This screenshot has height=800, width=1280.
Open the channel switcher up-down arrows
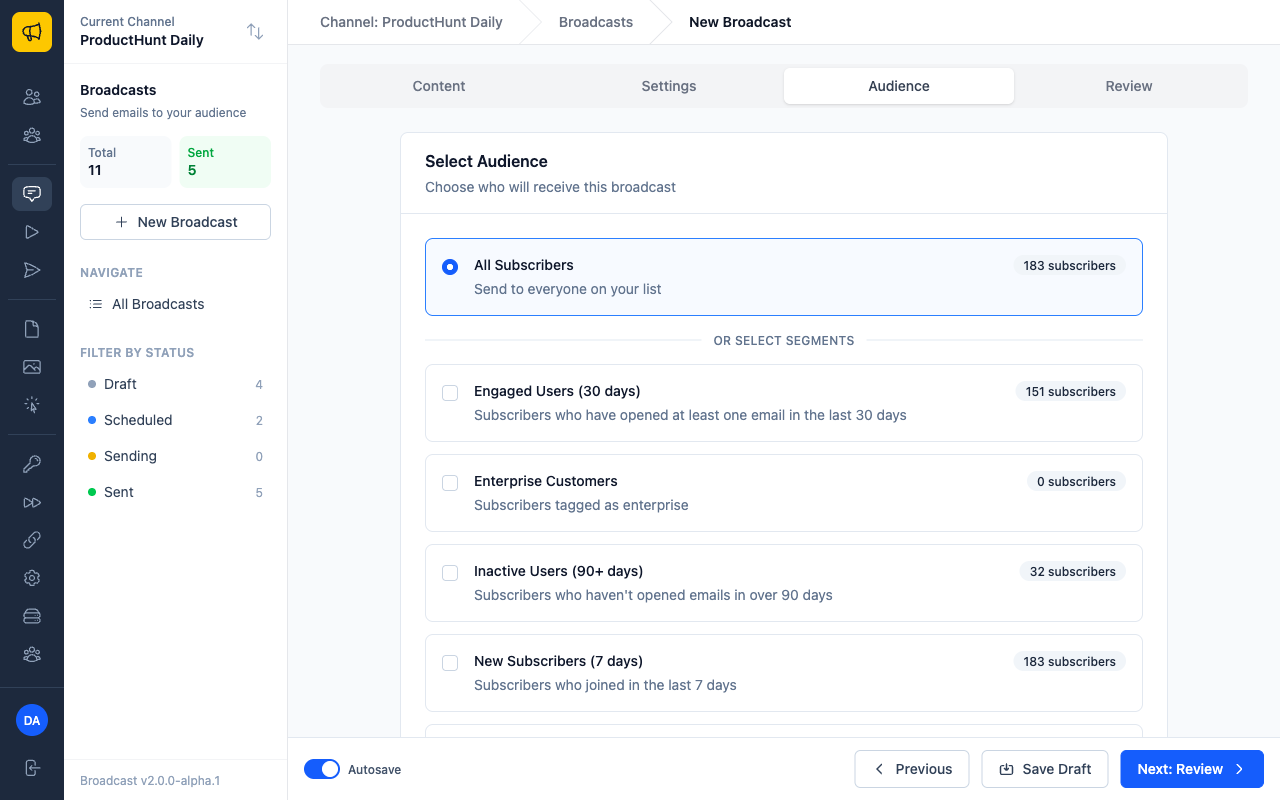point(255,32)
